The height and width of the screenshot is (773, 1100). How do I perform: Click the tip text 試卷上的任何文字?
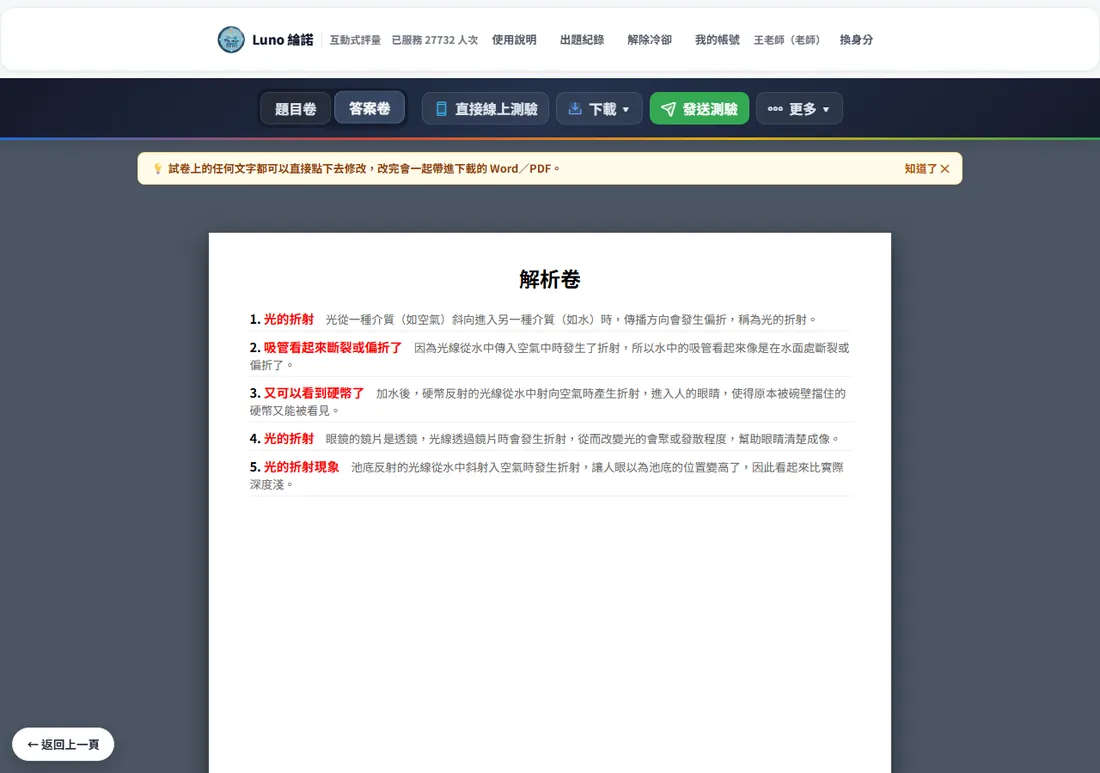click(364, 168)
